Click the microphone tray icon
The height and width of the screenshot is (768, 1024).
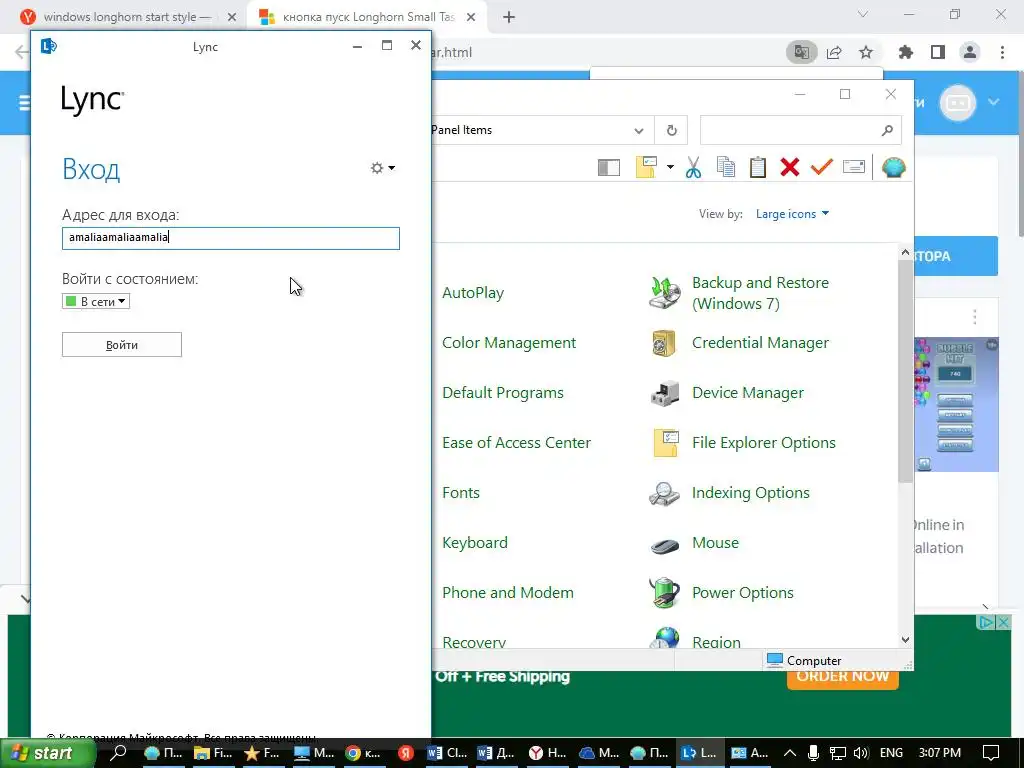813,753
